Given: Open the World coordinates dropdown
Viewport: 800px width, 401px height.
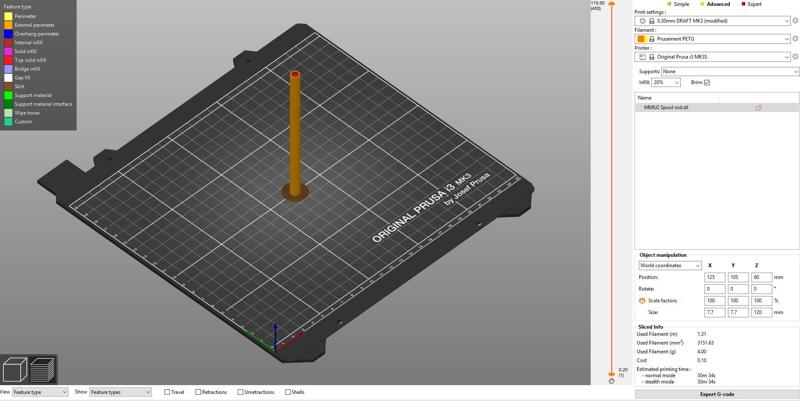Looking at the screenshot, I should tap(670, 265).
